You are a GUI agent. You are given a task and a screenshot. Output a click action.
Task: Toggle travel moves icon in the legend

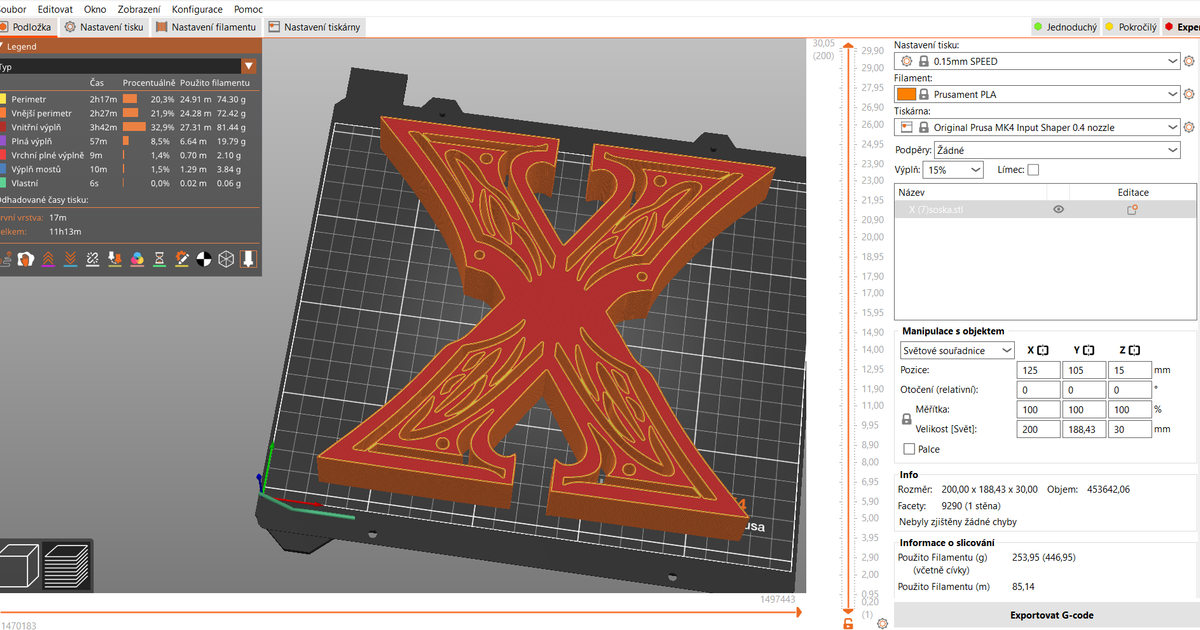pyautogui.click(x=7, y=258)
